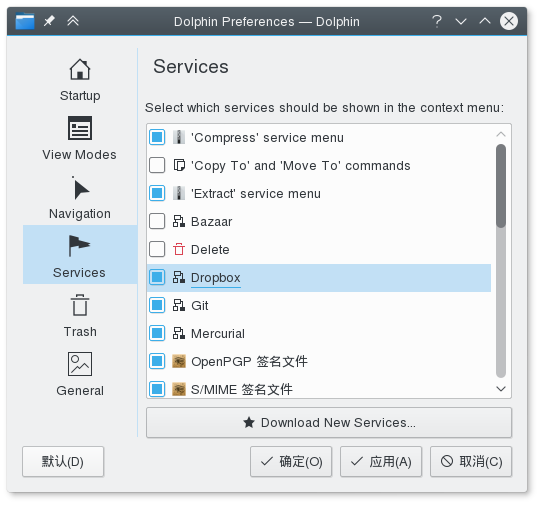Click the 应用(A) apply button
The height and width of the screenshot is (505, 540).
coord(381,462)
